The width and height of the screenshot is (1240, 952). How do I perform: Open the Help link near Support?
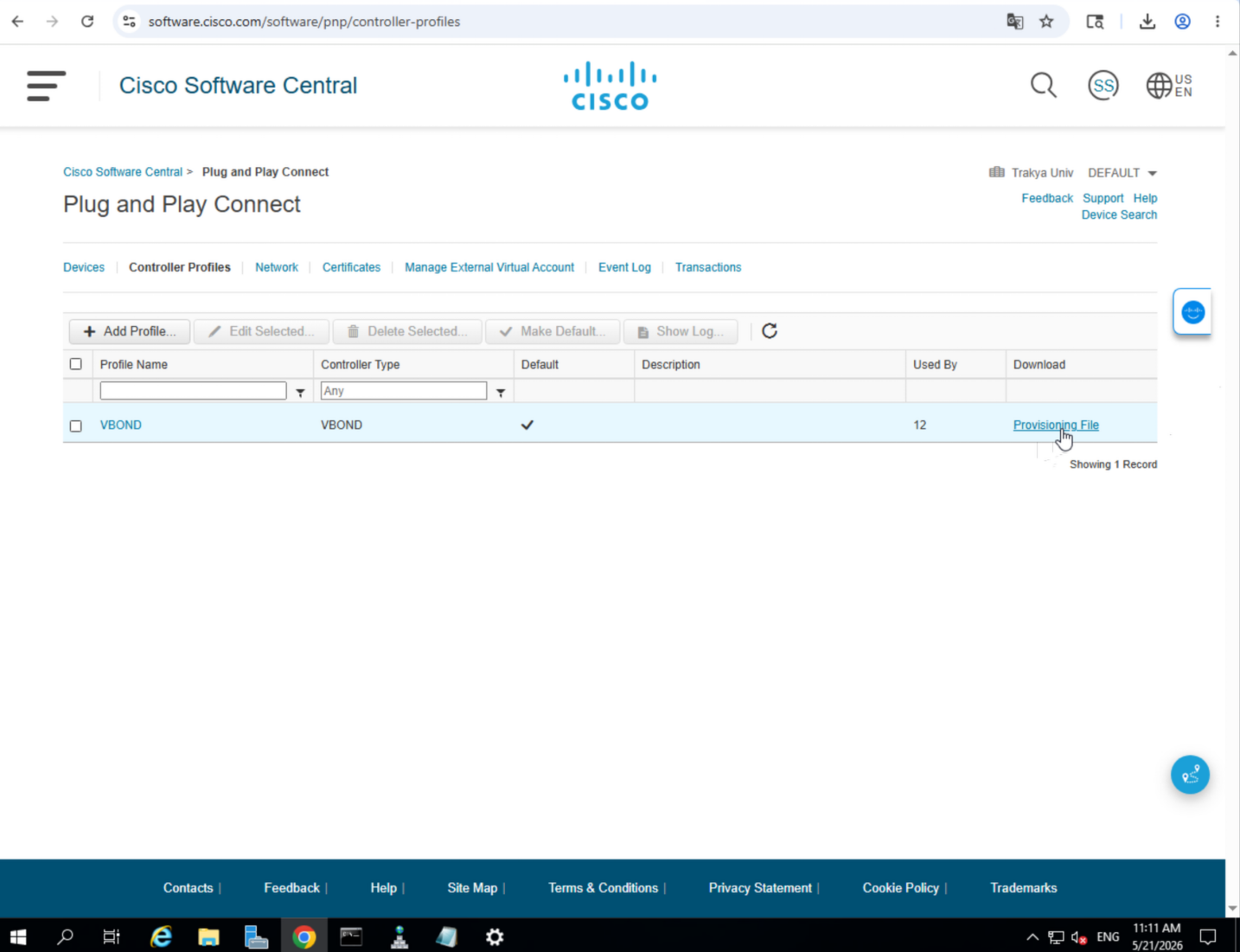[x=1145, y=198]
